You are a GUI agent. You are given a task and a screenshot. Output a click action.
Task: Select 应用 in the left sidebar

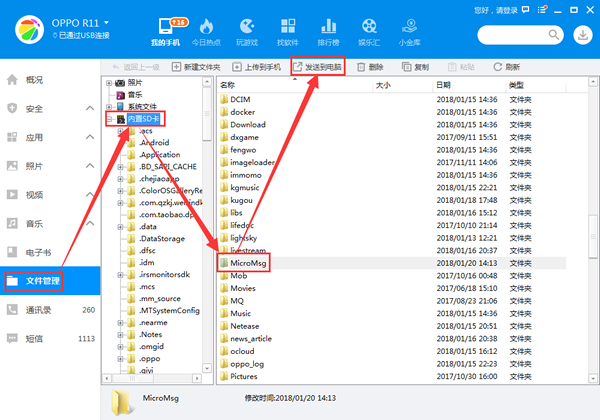tap(34, 137)
